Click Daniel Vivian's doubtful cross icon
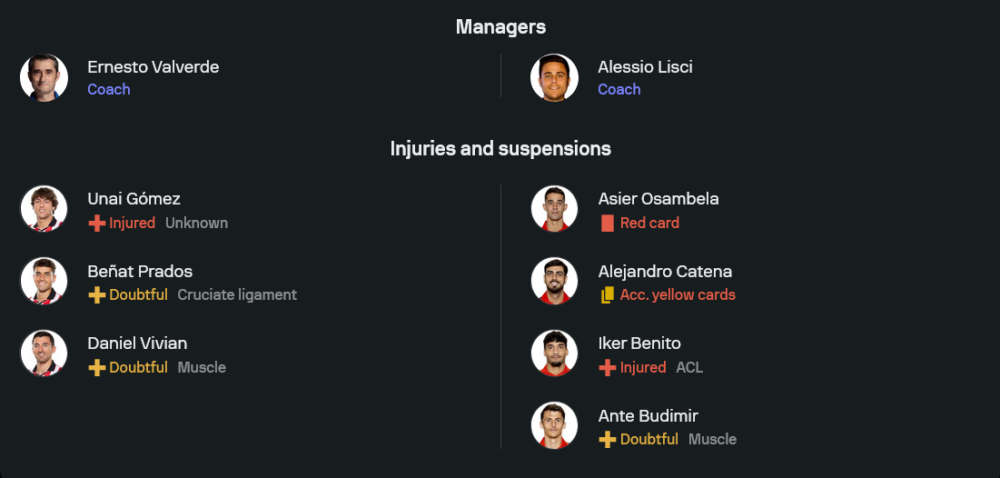The image size is (1000, 478). point(97,367)
